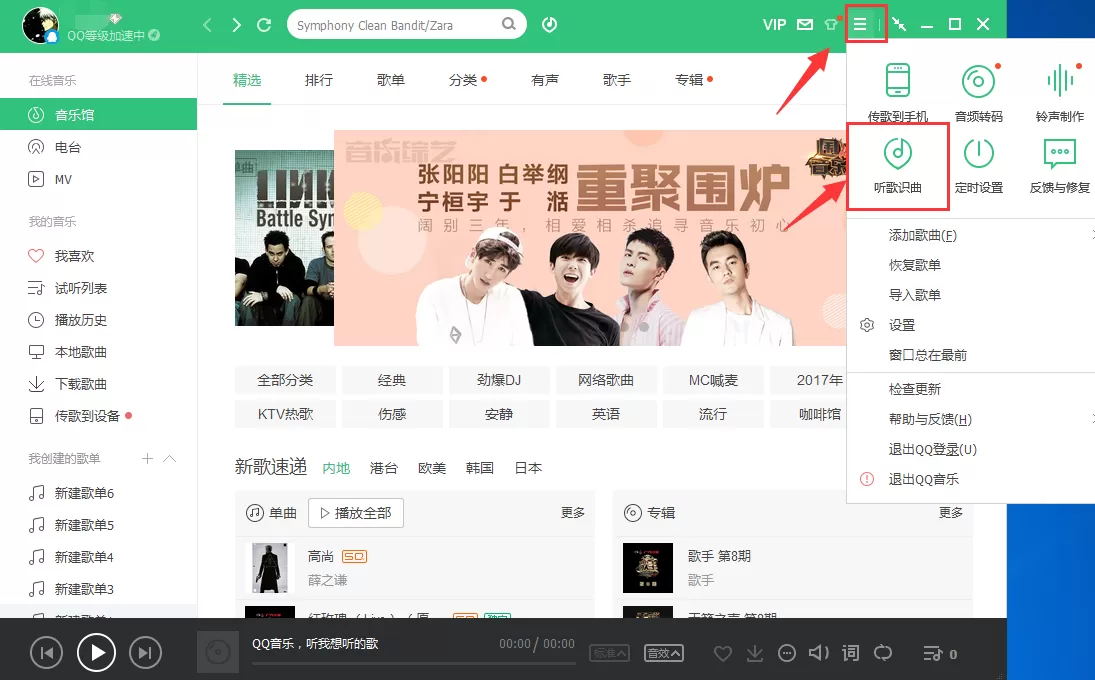Switch to the 歌单 tab

click(x=390, y=80)
